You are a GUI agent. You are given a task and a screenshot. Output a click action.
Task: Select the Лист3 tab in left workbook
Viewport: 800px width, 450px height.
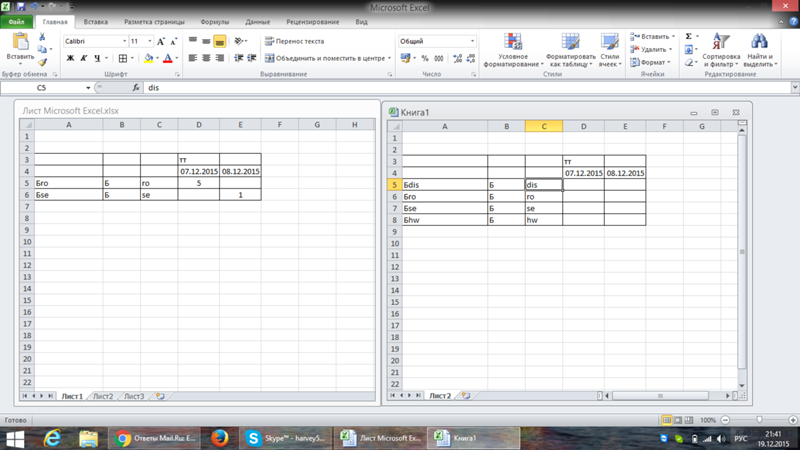(134, 396)
